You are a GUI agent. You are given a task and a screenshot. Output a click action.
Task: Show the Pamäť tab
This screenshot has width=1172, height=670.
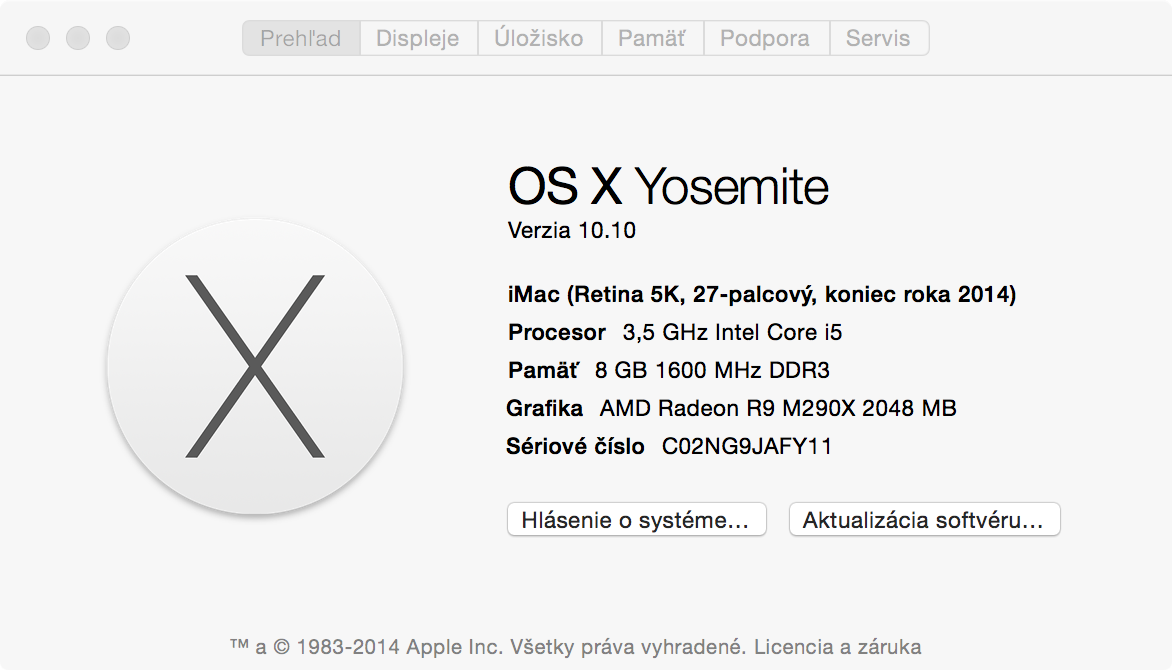tap(652, 39)
